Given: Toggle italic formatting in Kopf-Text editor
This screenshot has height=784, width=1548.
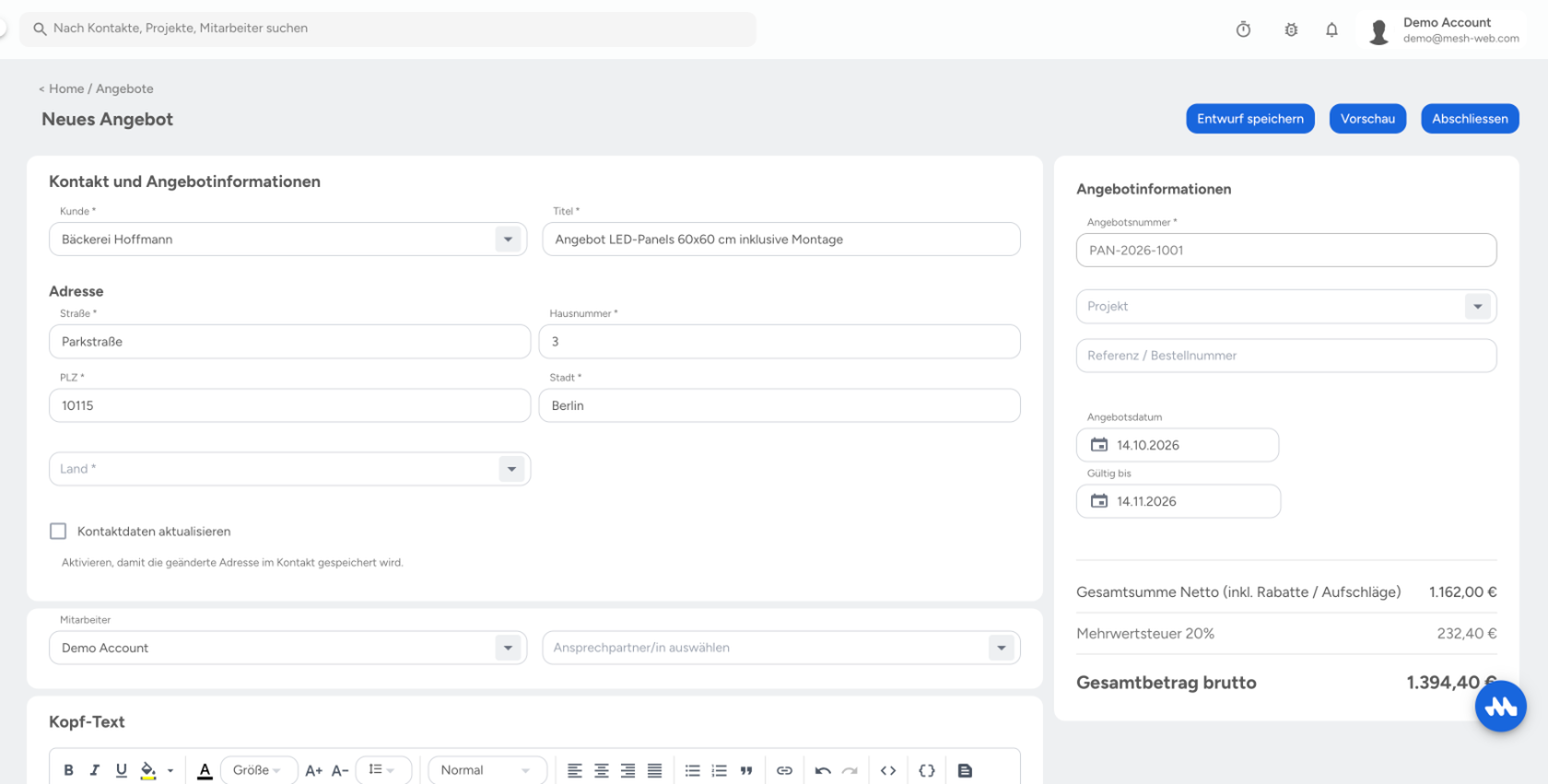Looking at the screenshot, I should [x=94, y=770].
